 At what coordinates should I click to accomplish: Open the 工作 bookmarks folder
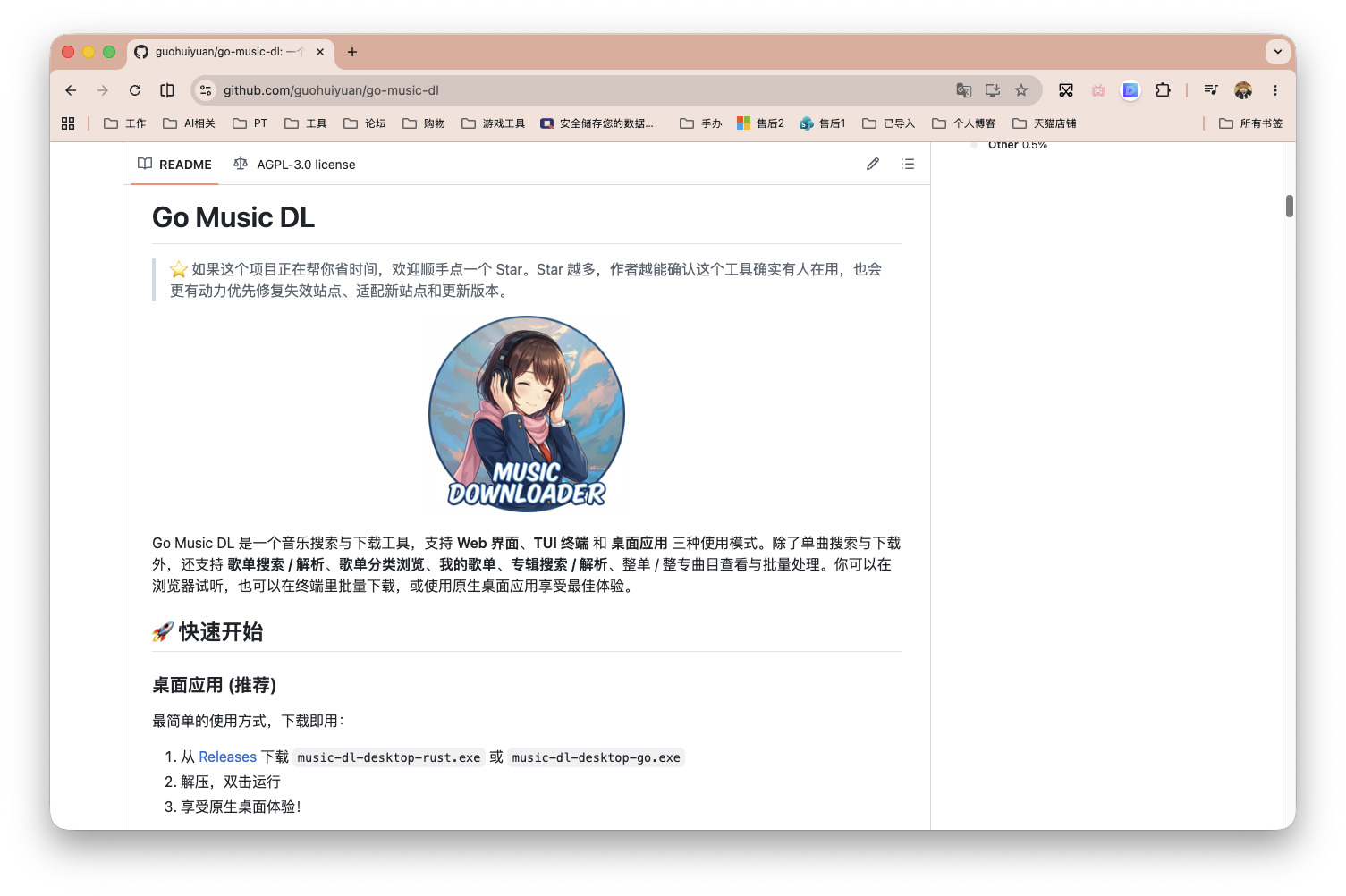coord(125,123)
